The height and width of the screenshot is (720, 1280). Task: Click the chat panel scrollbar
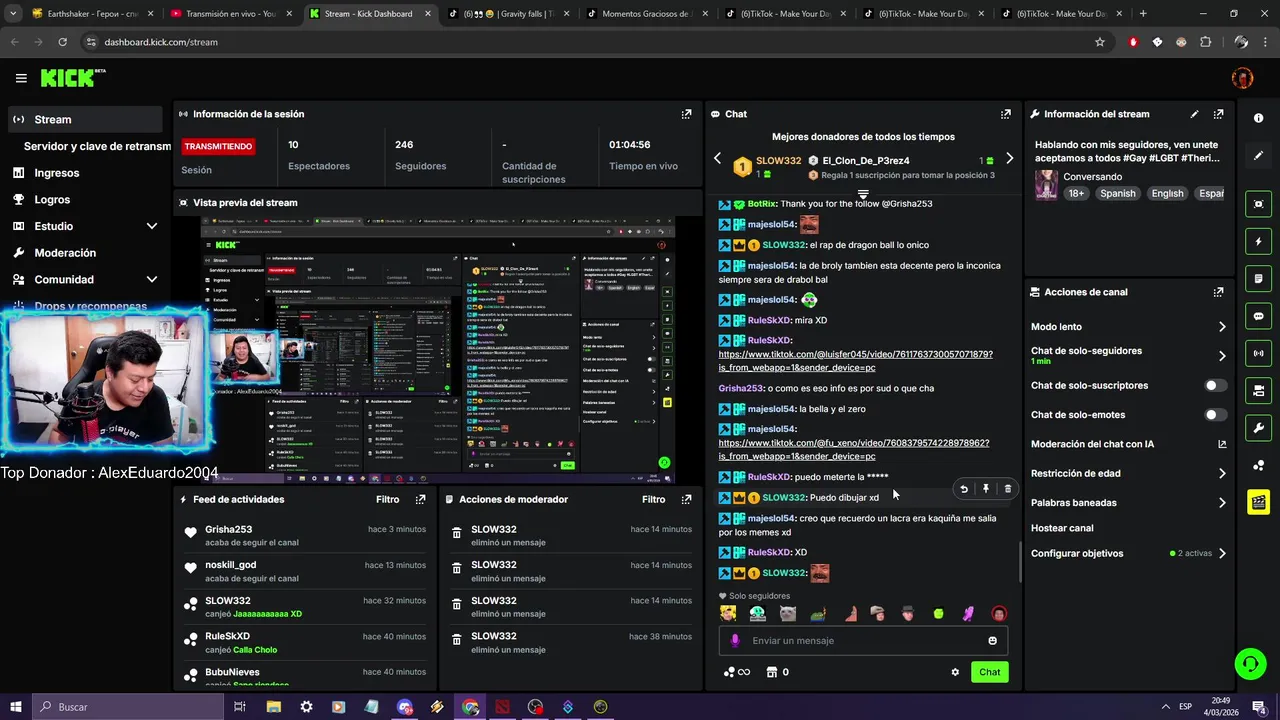pos(1020,562)
